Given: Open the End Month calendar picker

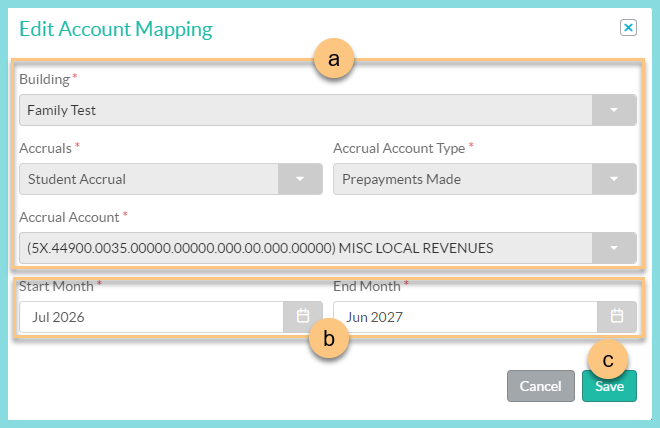Looking at the screenshot, I should [616, 316].
